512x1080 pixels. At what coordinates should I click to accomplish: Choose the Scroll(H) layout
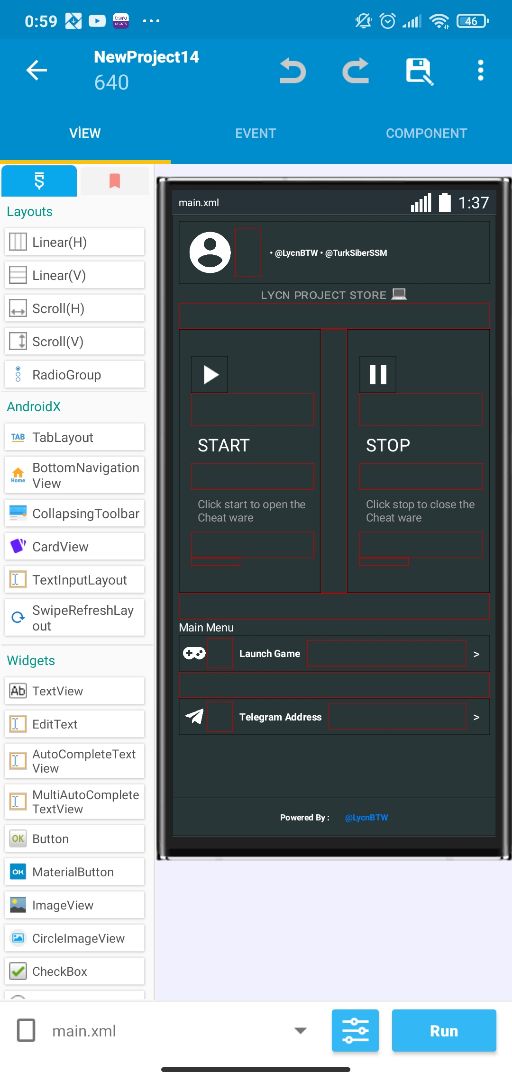pyautogui.click(x=74, y=309)
